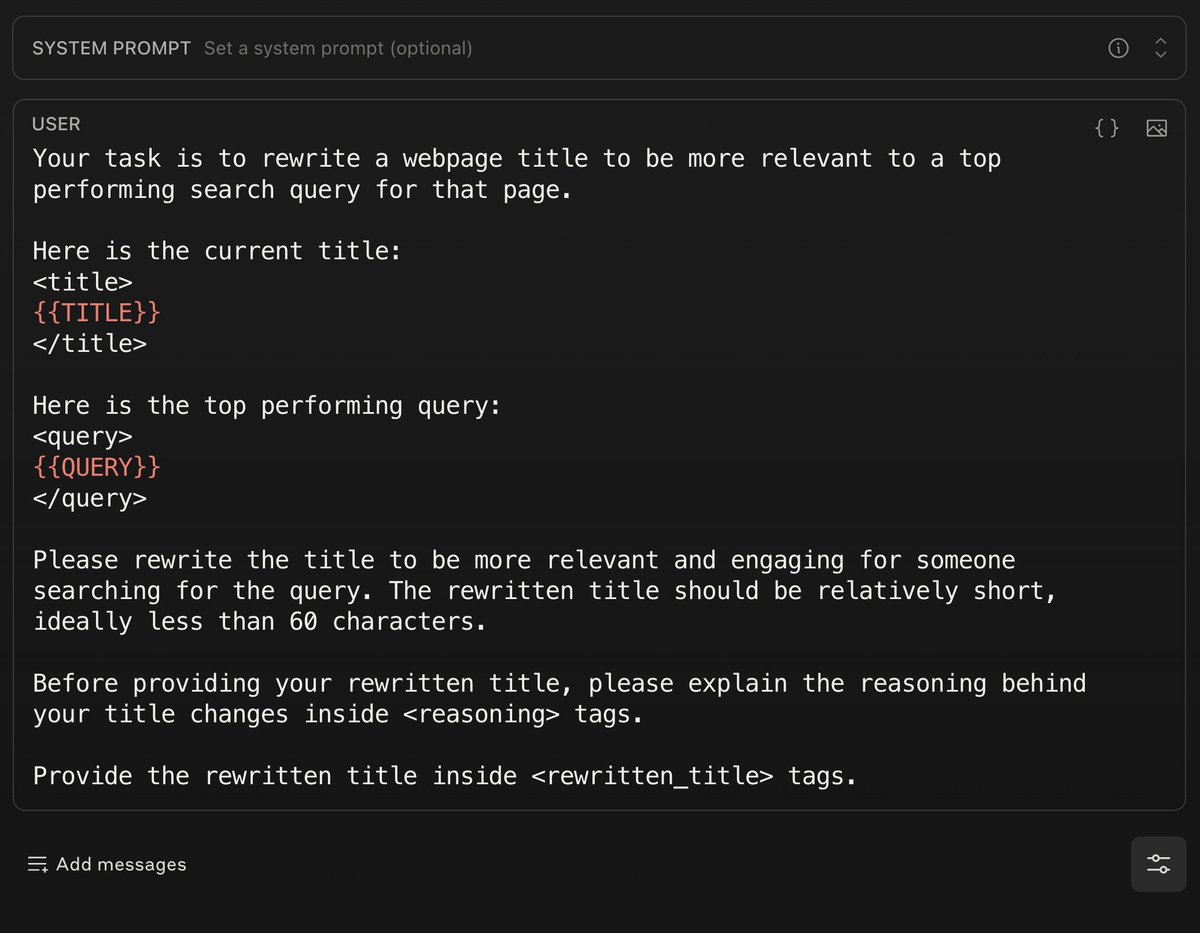The image size is (1200, 933).
Task: Click "Here is the current title:" line
Action: tap(217, 251)
